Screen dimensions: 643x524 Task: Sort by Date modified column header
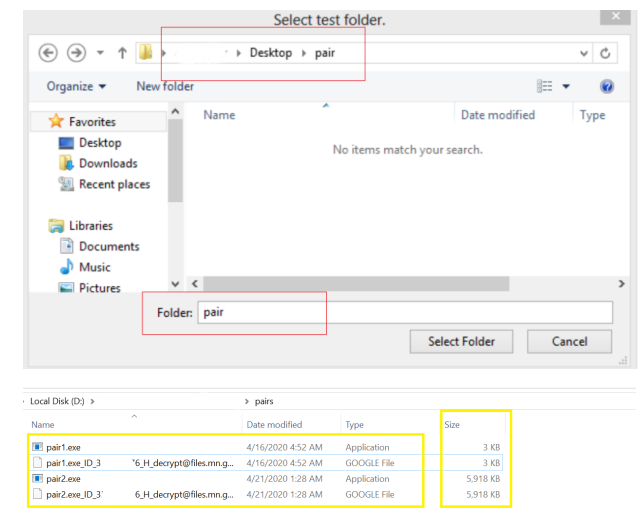(x=497, y=115)
